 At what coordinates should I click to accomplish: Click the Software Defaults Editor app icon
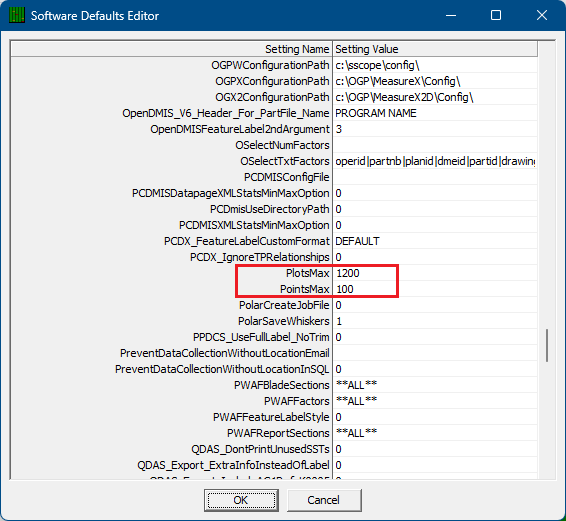(17, 16)
